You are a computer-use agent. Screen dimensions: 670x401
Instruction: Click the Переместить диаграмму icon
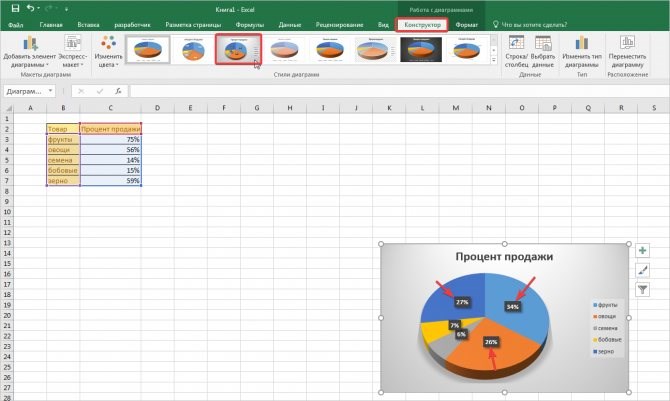(x=627, y=43)
